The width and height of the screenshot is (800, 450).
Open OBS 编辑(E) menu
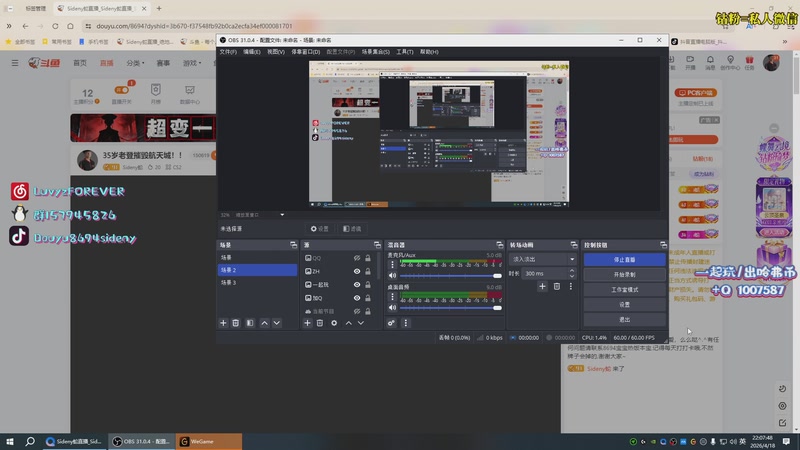pyautogui.click(x=252, y=52)
